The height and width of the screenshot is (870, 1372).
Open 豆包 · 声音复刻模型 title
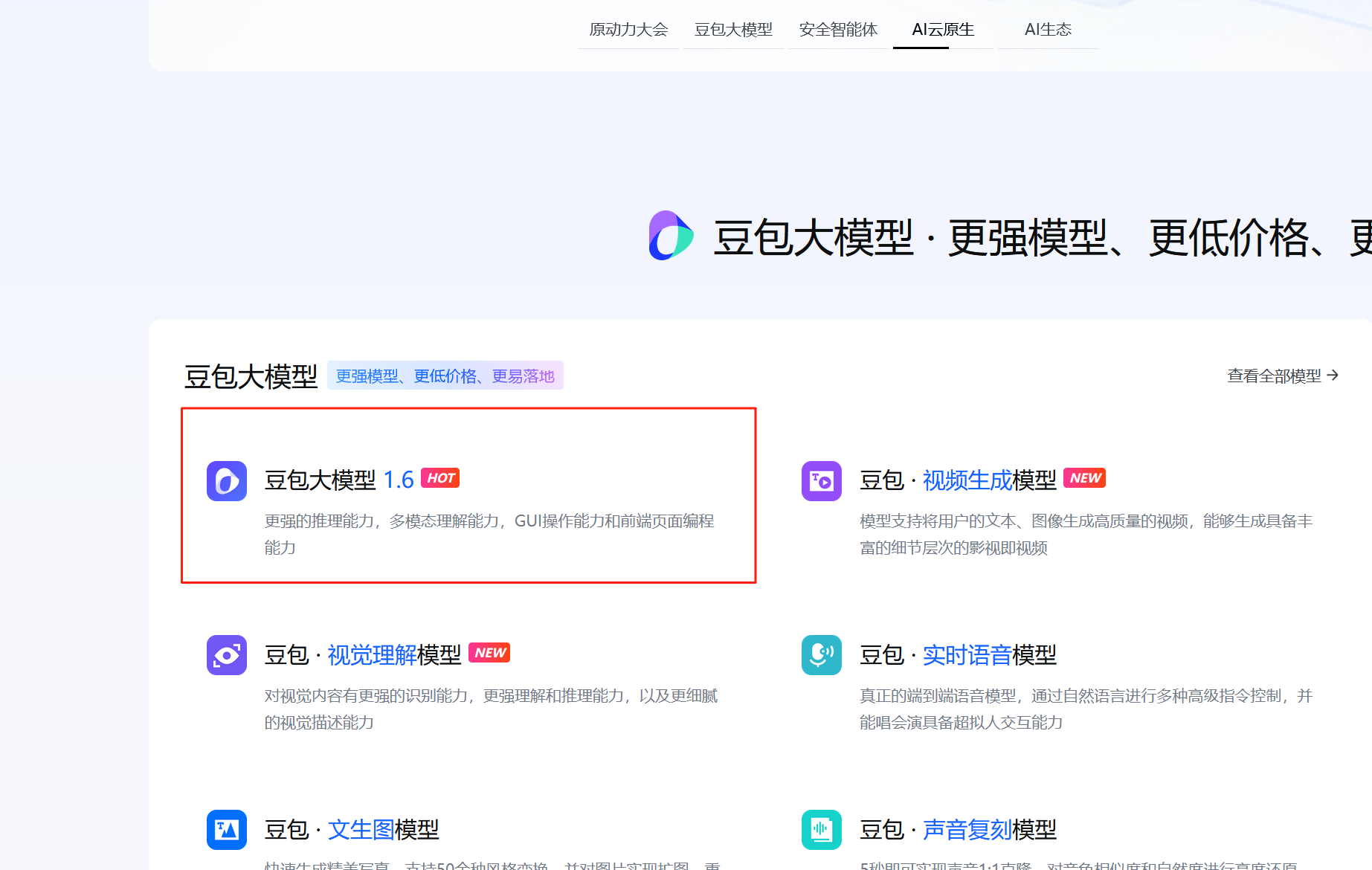click(x=958, y=830)
